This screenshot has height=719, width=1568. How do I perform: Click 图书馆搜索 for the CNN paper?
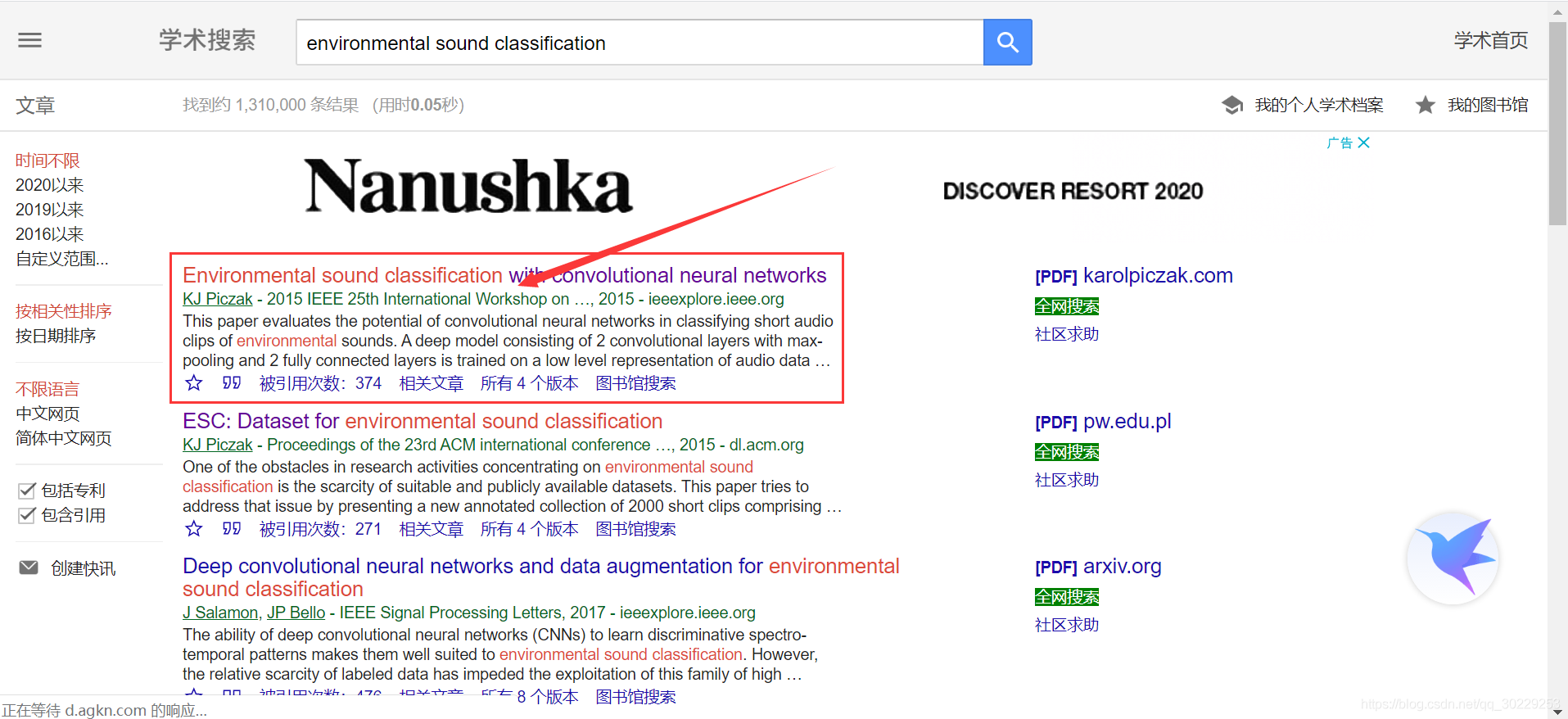636,383
